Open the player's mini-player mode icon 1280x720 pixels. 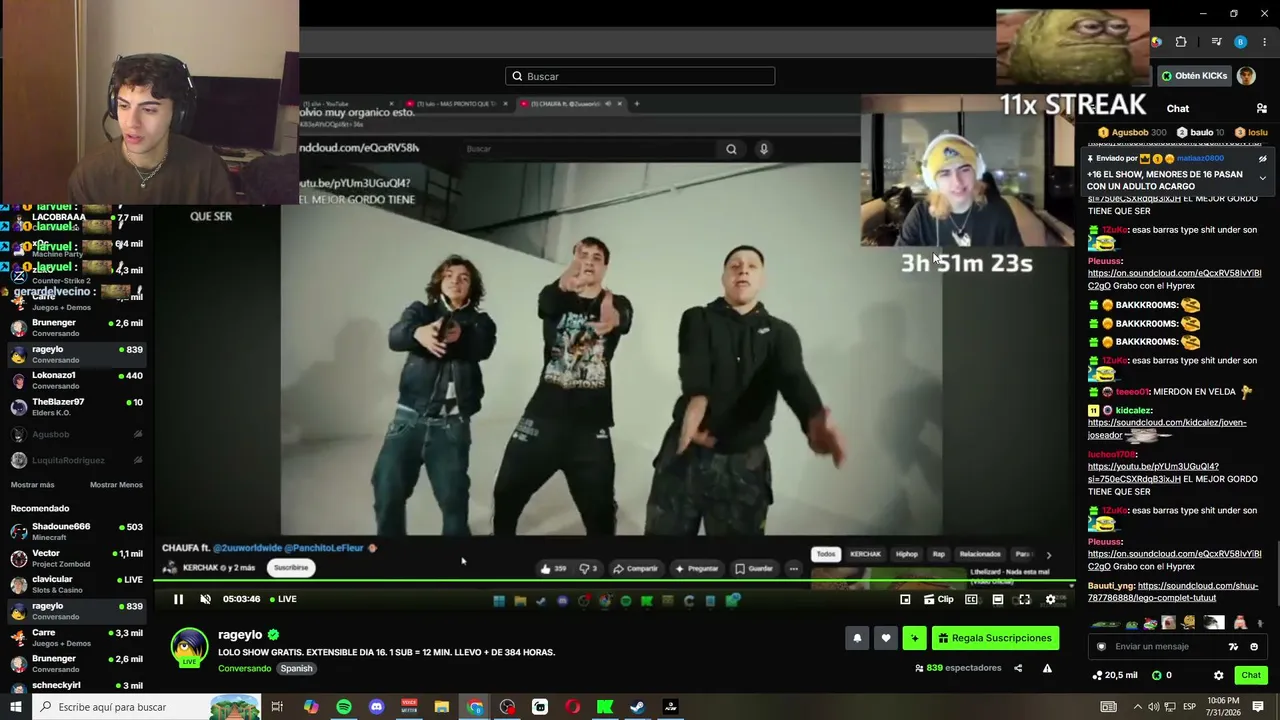pos(905,599)
